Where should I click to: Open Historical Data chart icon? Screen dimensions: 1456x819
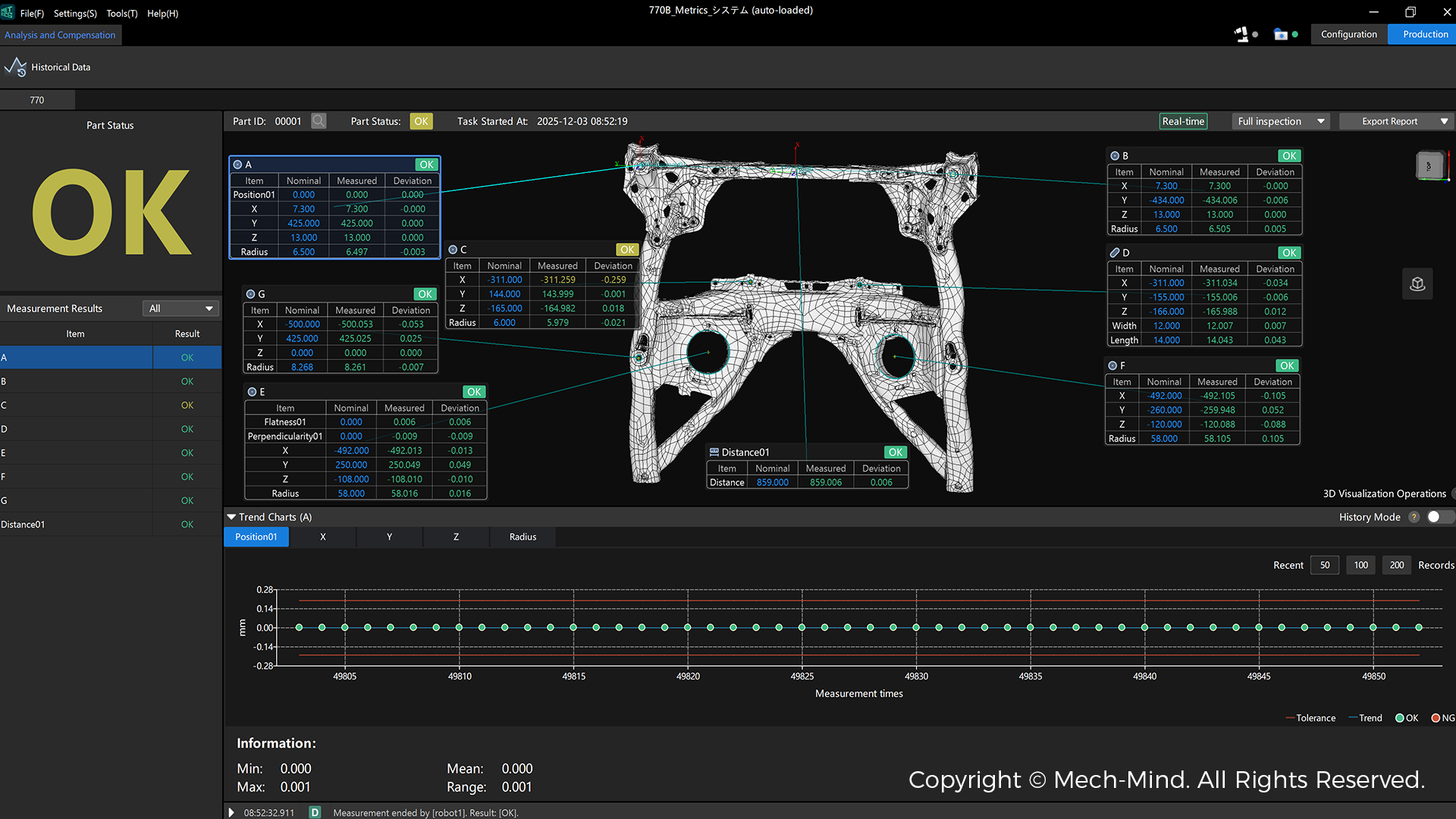15,67
